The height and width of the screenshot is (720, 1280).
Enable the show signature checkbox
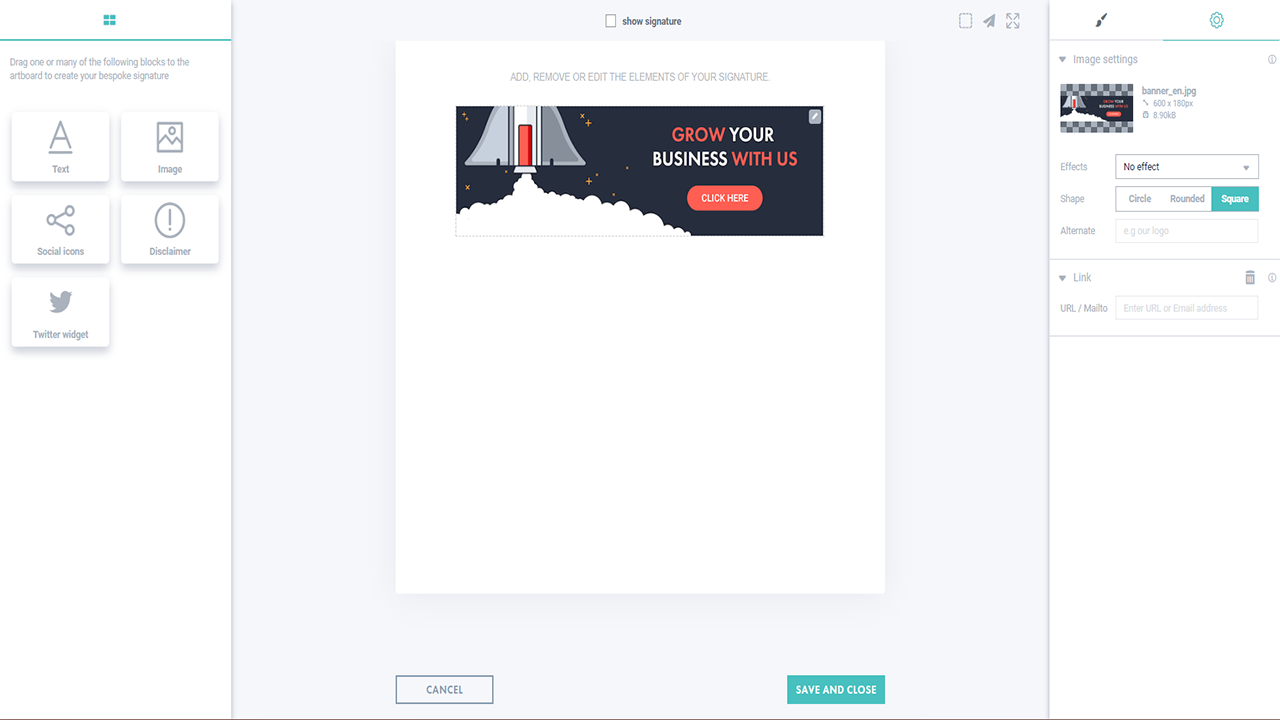pyautogui.click(x=610, y=21)
